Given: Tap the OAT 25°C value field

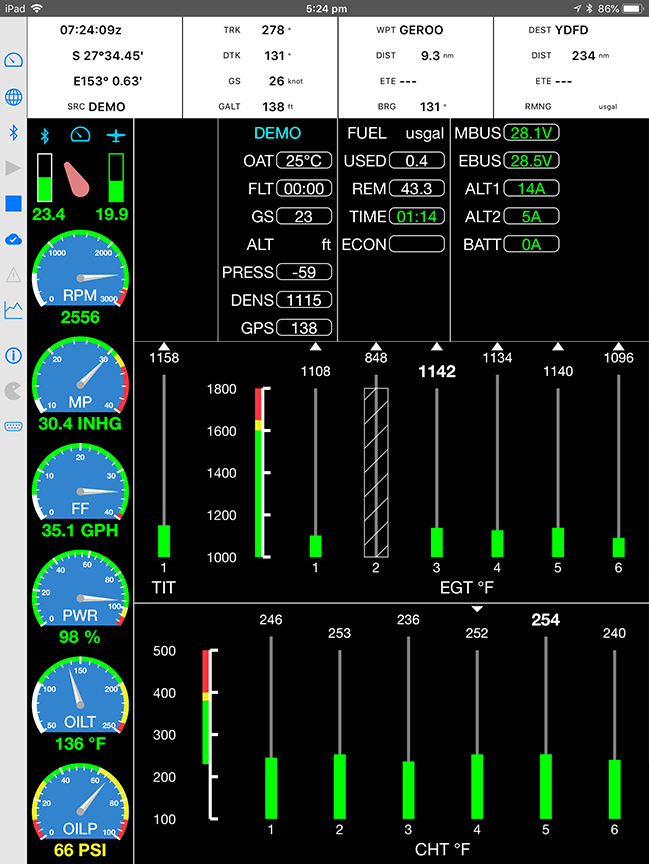Looking at the screenshot, I should pyautogui.click(x=305, y=161).
